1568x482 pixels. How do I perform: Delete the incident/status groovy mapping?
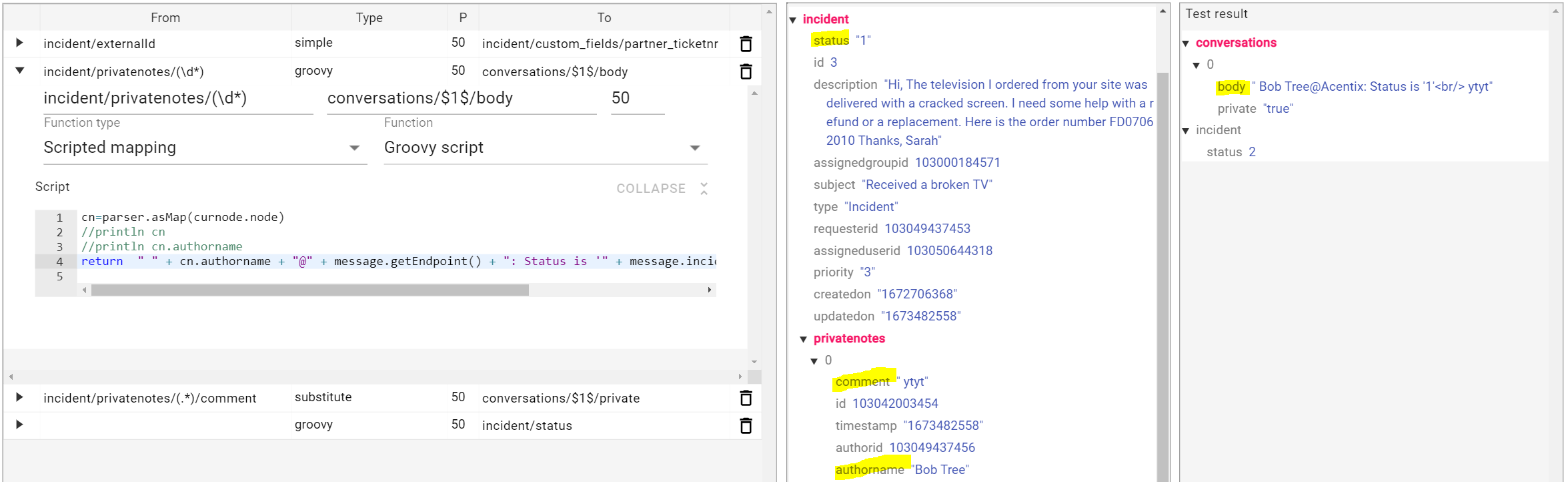(x=746, y=426)
